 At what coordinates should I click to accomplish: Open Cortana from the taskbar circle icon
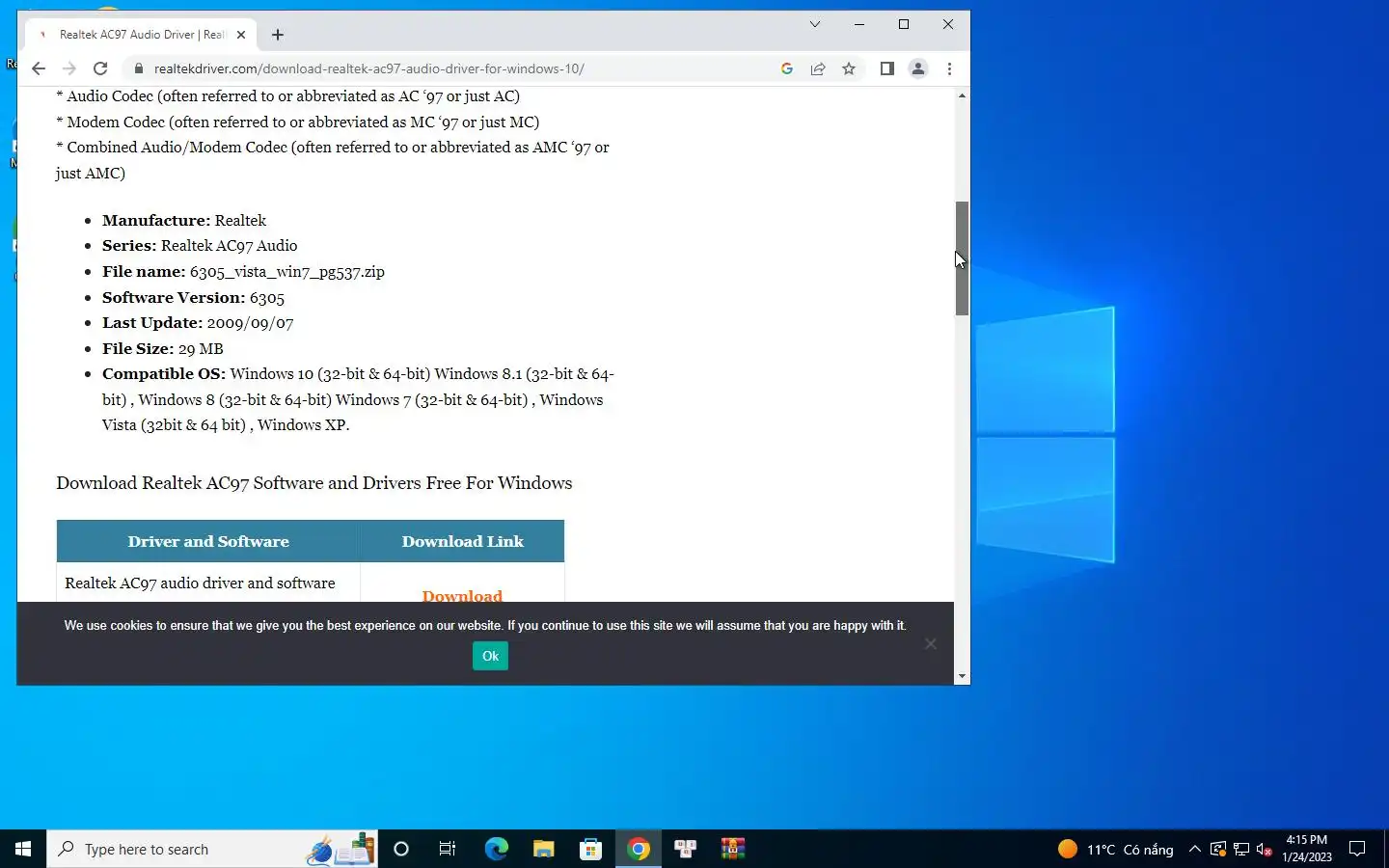pos(401,849)
